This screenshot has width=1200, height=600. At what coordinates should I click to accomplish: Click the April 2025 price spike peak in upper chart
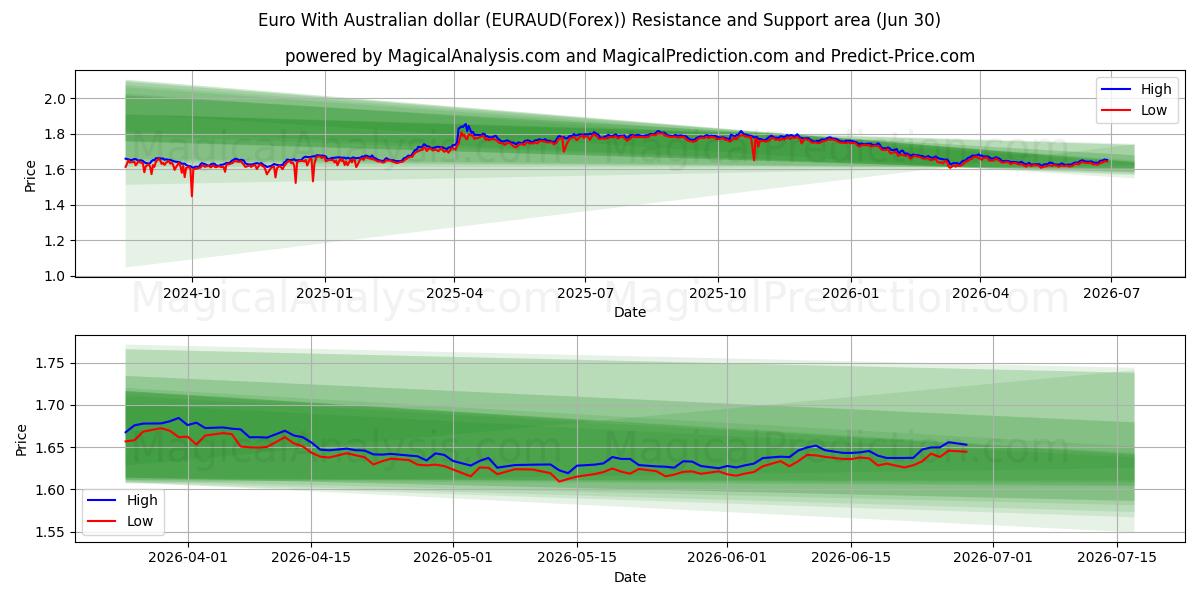point(465,125)
